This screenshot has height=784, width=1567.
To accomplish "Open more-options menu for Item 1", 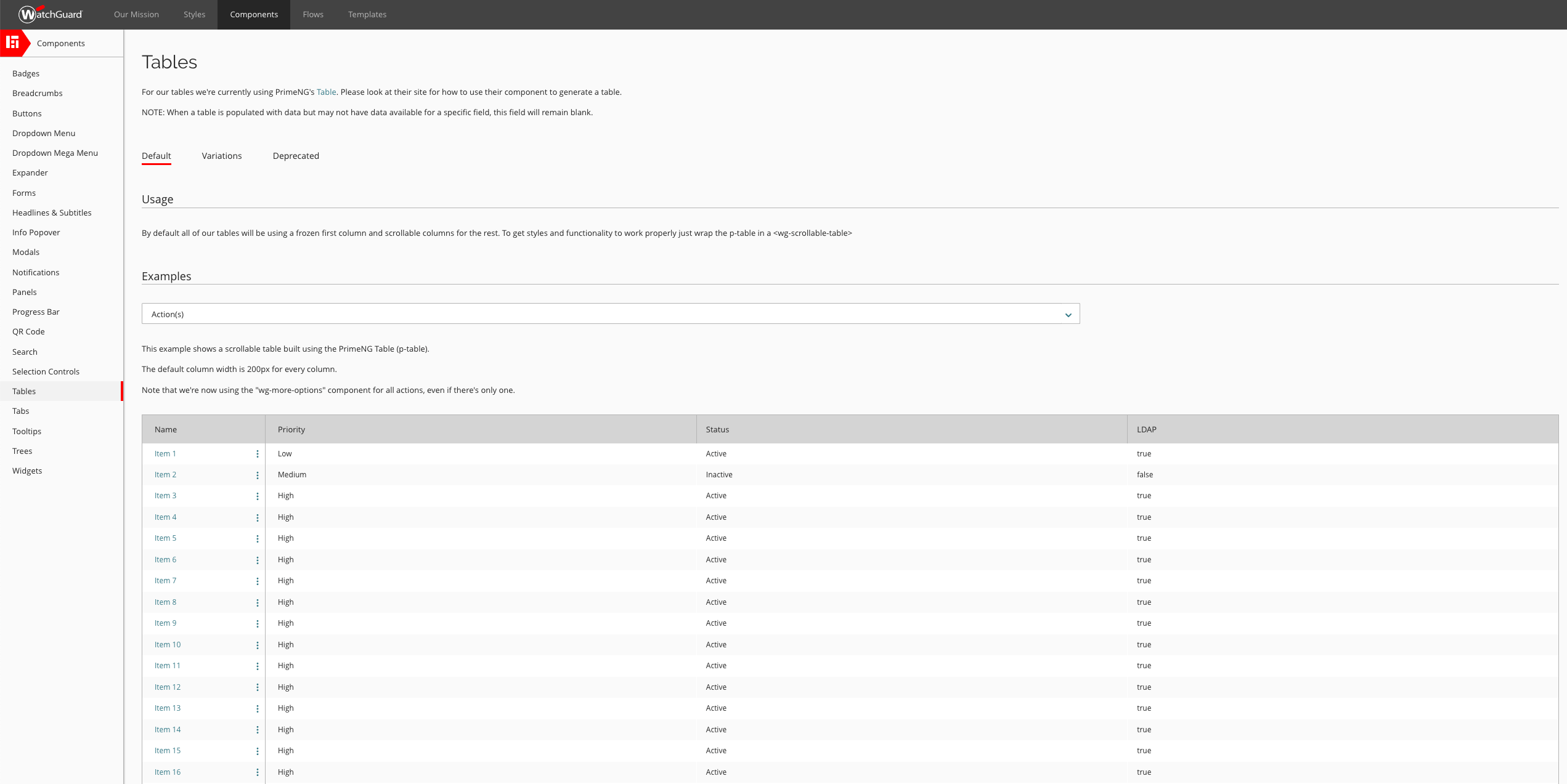I will point(258,454).
